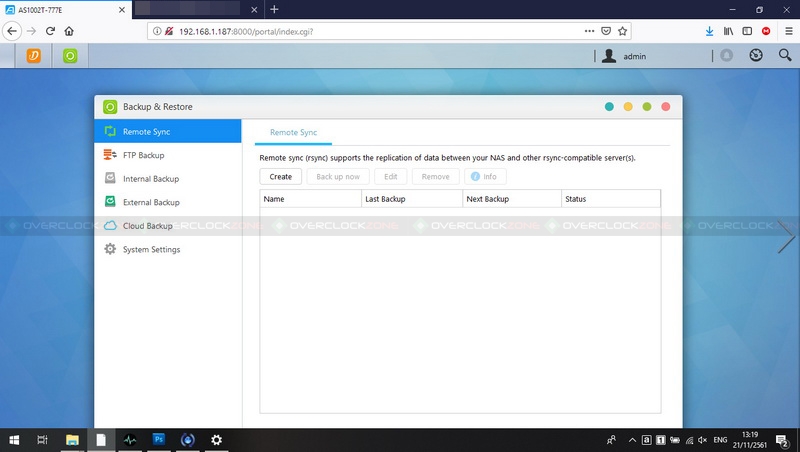Open File Explorer from the taskbar

pos(72,440)
